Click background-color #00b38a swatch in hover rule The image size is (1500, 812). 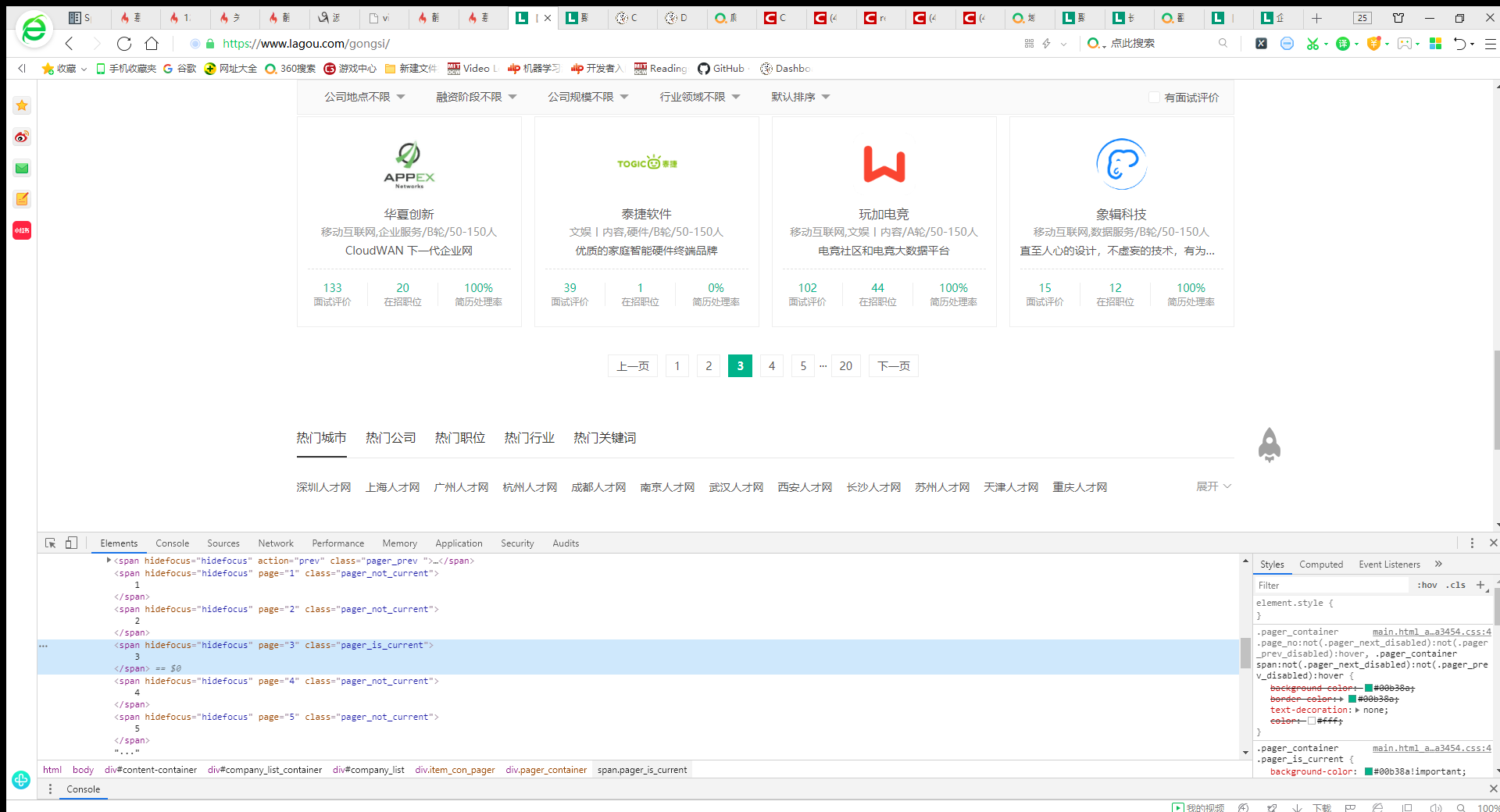(x=1369, y=688)
